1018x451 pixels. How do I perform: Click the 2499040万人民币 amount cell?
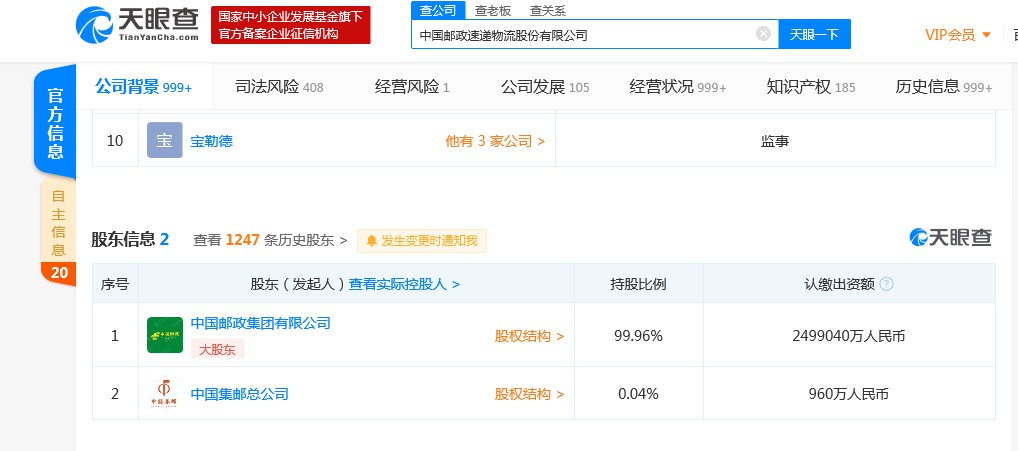pyautogui.click(x=849, y=336)
